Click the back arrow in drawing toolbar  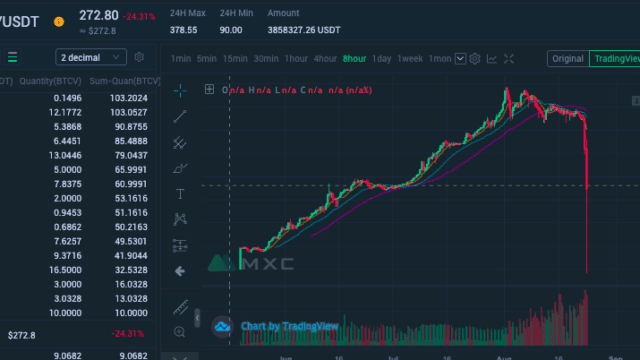(x=180, y=271)
